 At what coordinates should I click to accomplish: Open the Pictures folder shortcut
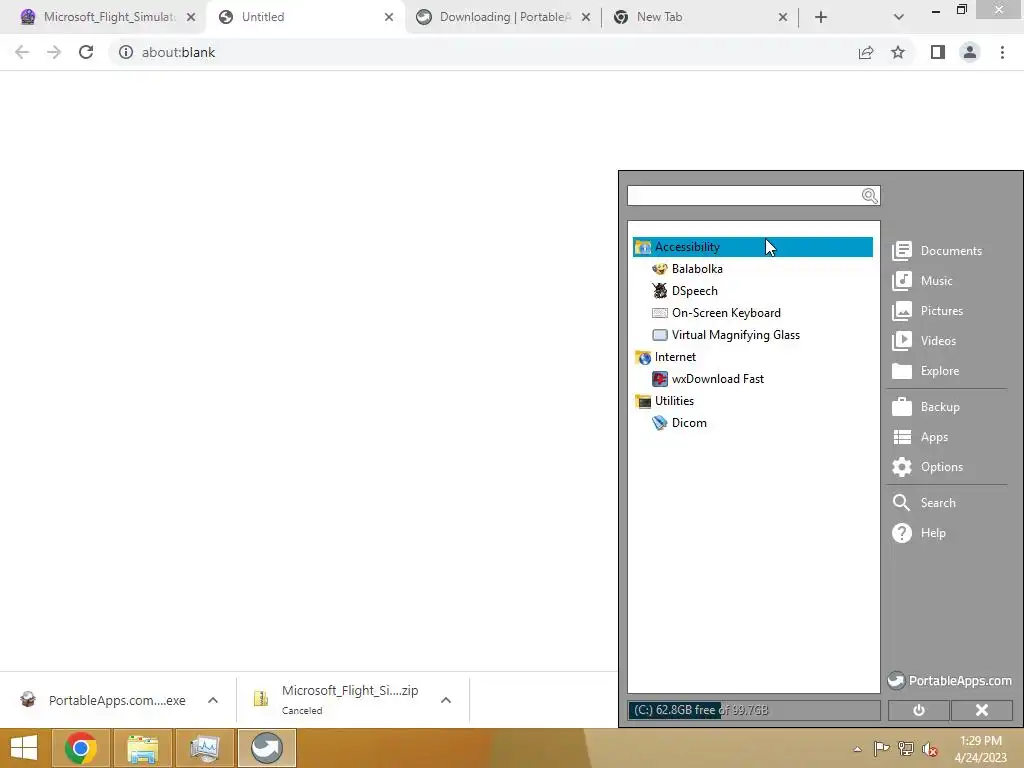tap(927, 311)
